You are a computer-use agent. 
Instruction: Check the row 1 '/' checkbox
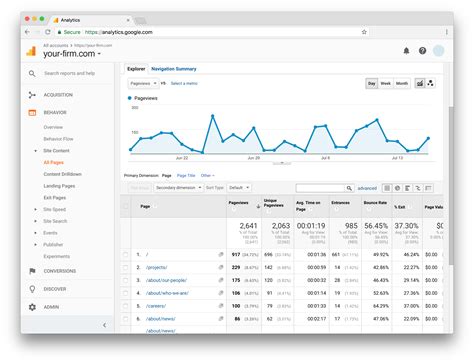point(126,255)
